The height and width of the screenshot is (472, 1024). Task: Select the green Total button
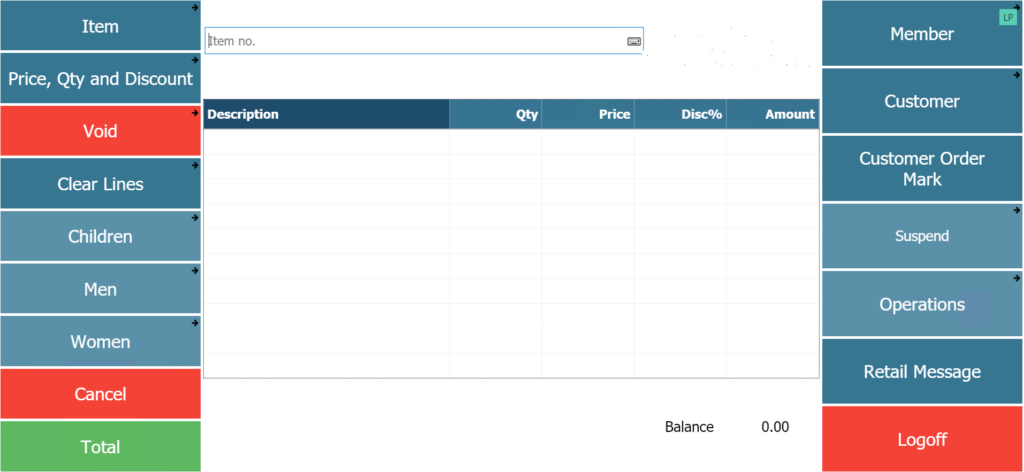(101, 447)
